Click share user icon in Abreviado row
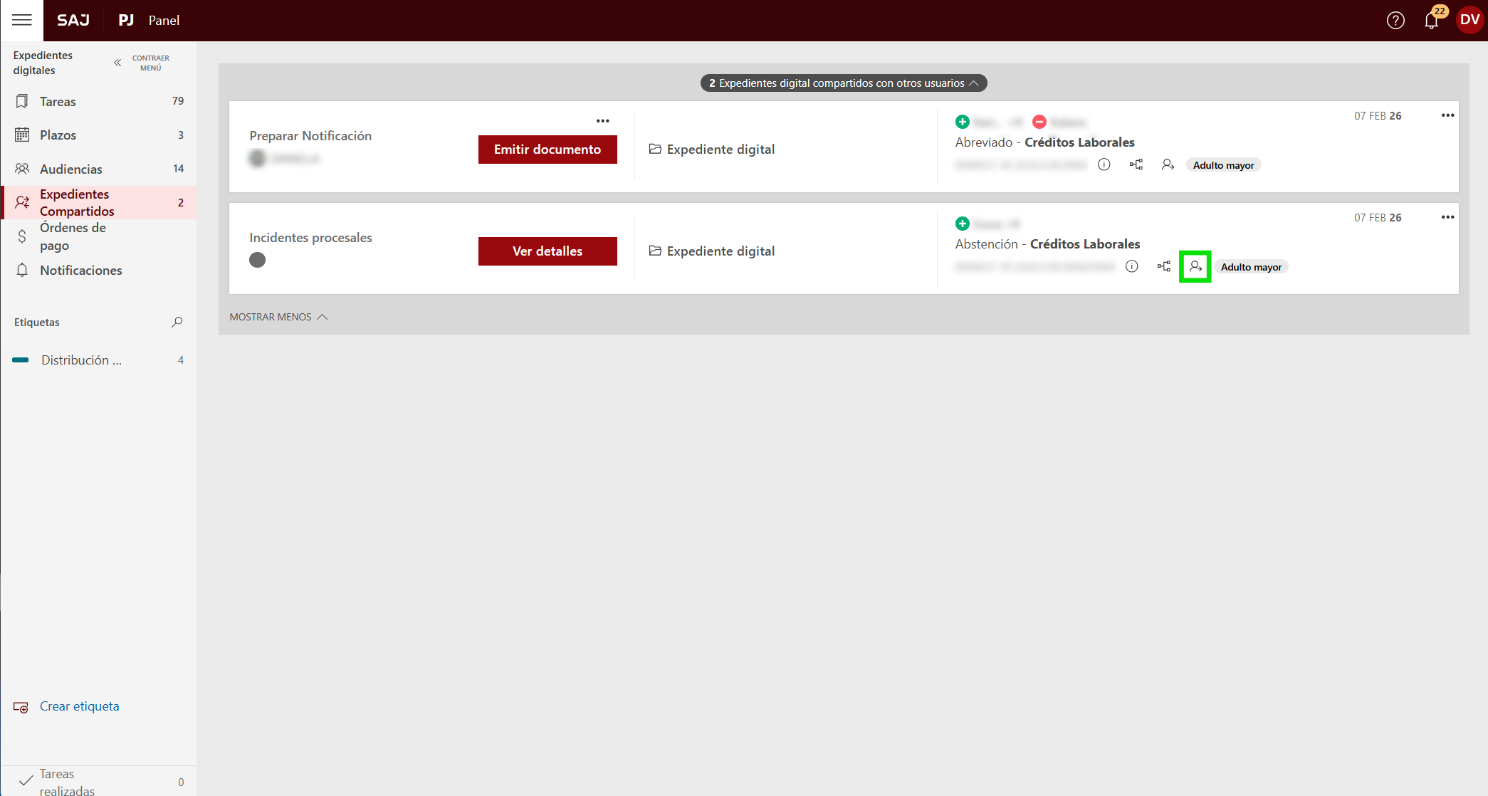The image size is (1488, 796). coord(1167,165)
